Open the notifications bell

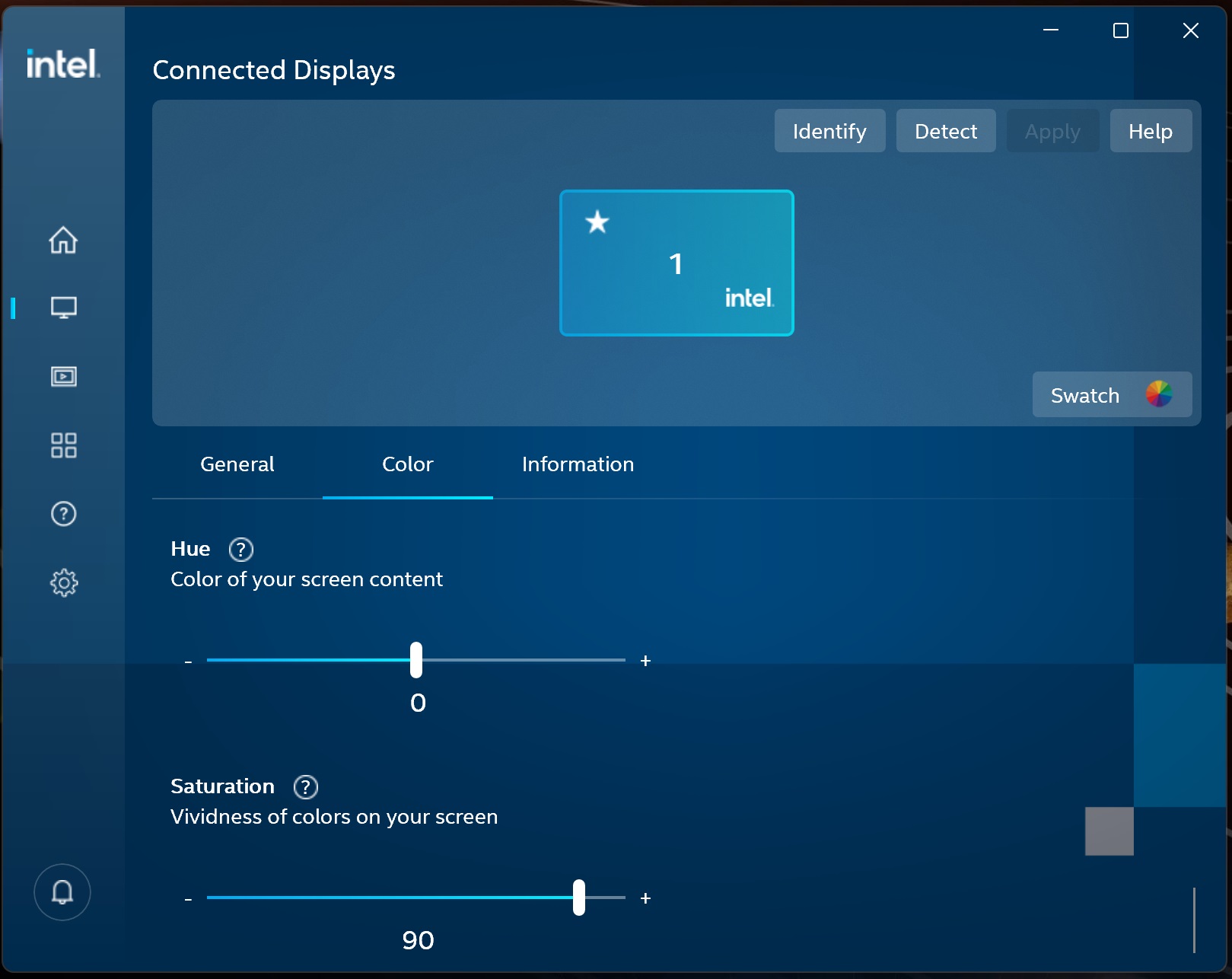pos(62,892)
